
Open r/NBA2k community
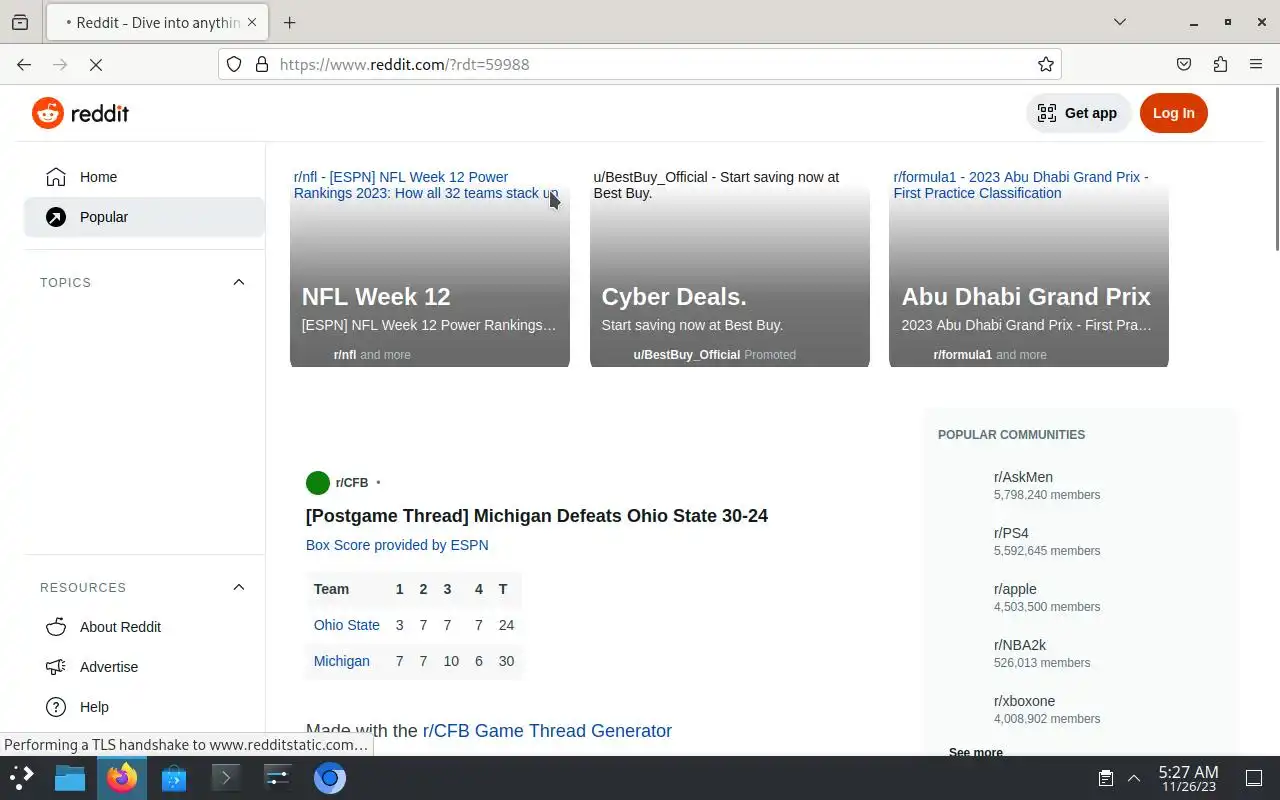(1020, 645)
